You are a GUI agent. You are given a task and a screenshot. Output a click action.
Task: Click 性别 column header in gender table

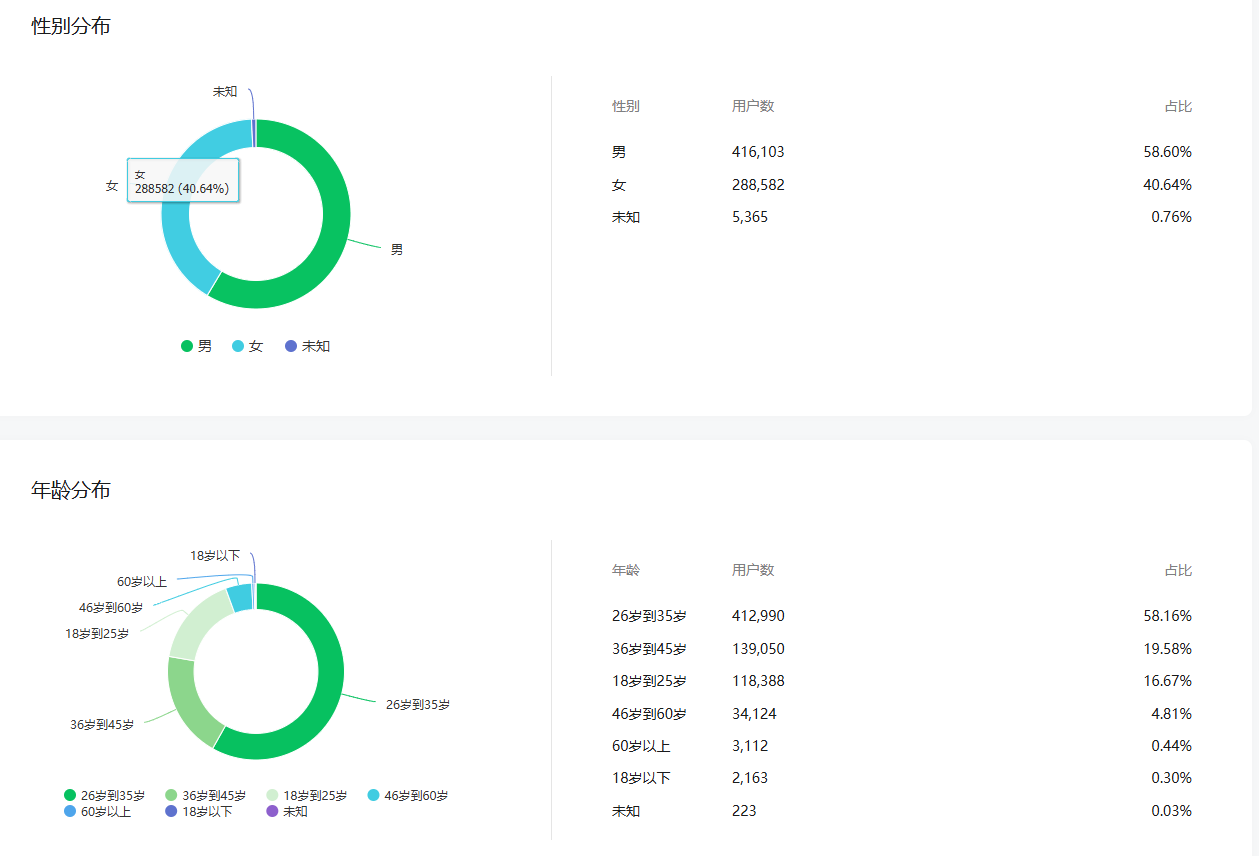pyautogui.click(x=626, y=106)
